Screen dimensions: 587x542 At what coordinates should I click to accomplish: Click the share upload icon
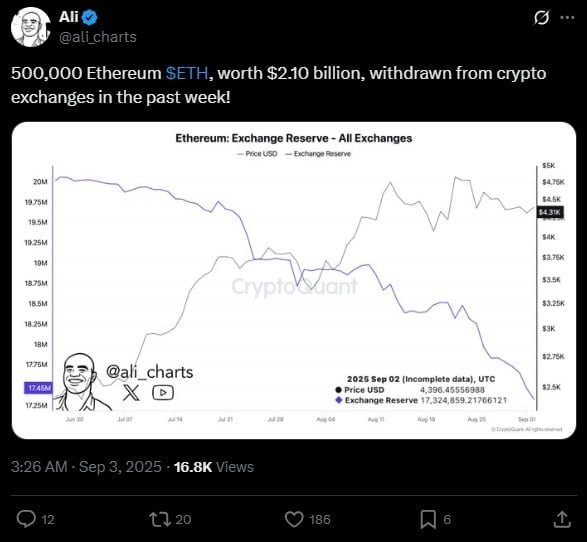[x=562, y=519]
